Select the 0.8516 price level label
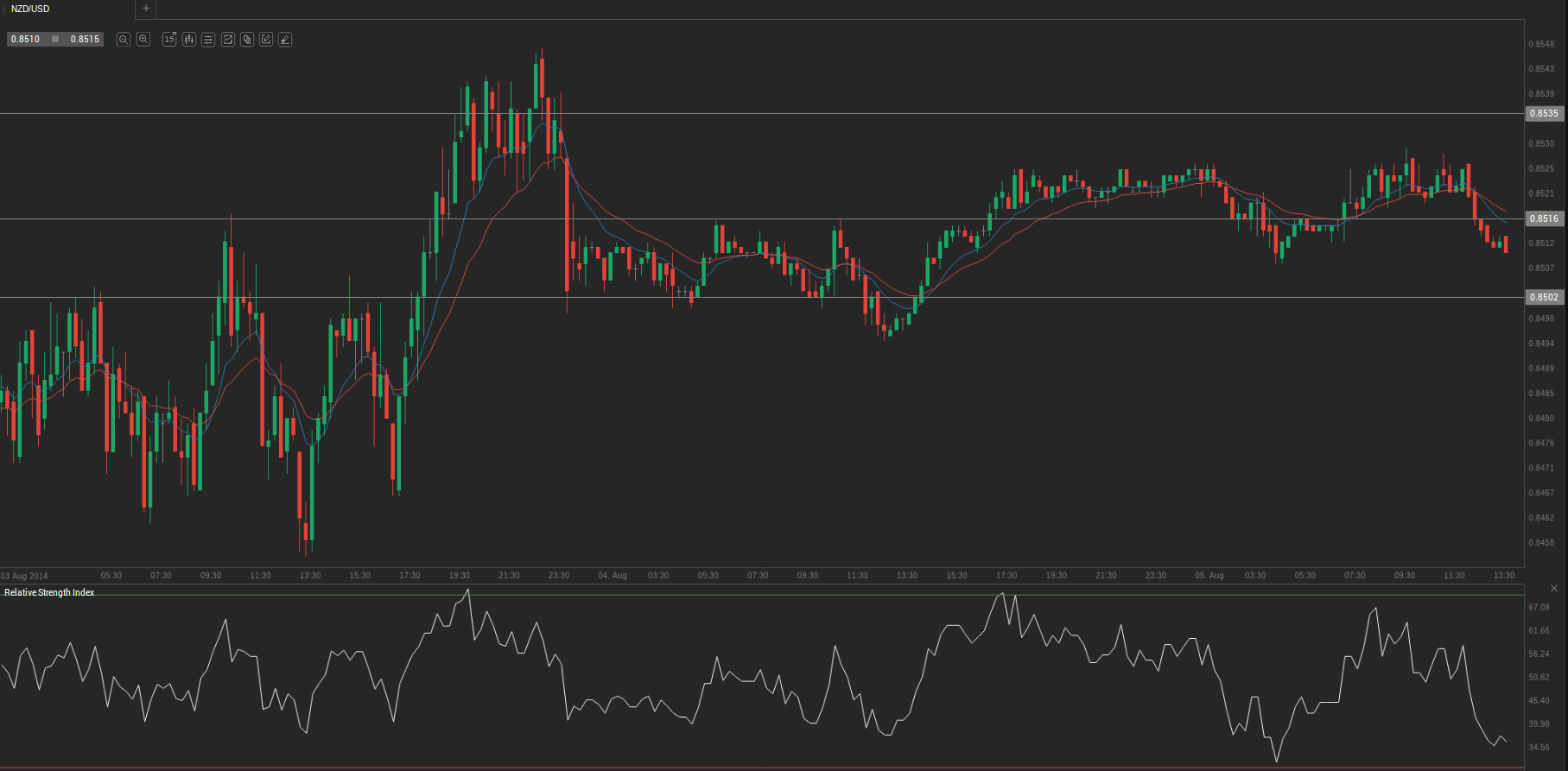Image resolution: width=1568 pixels, height=771 pixels. coord(1544,219)
